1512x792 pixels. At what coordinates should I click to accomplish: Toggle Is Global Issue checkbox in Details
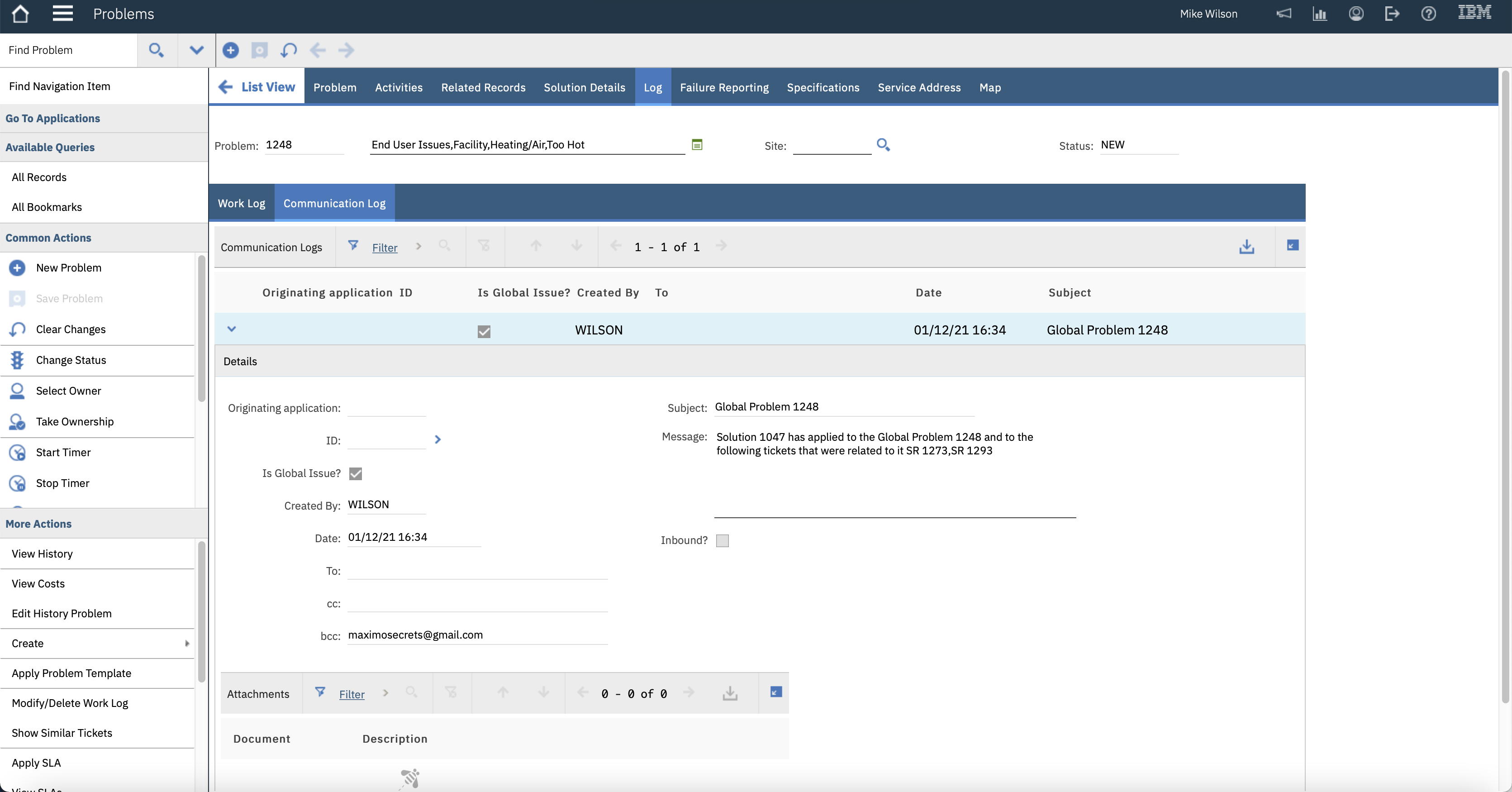356,474
